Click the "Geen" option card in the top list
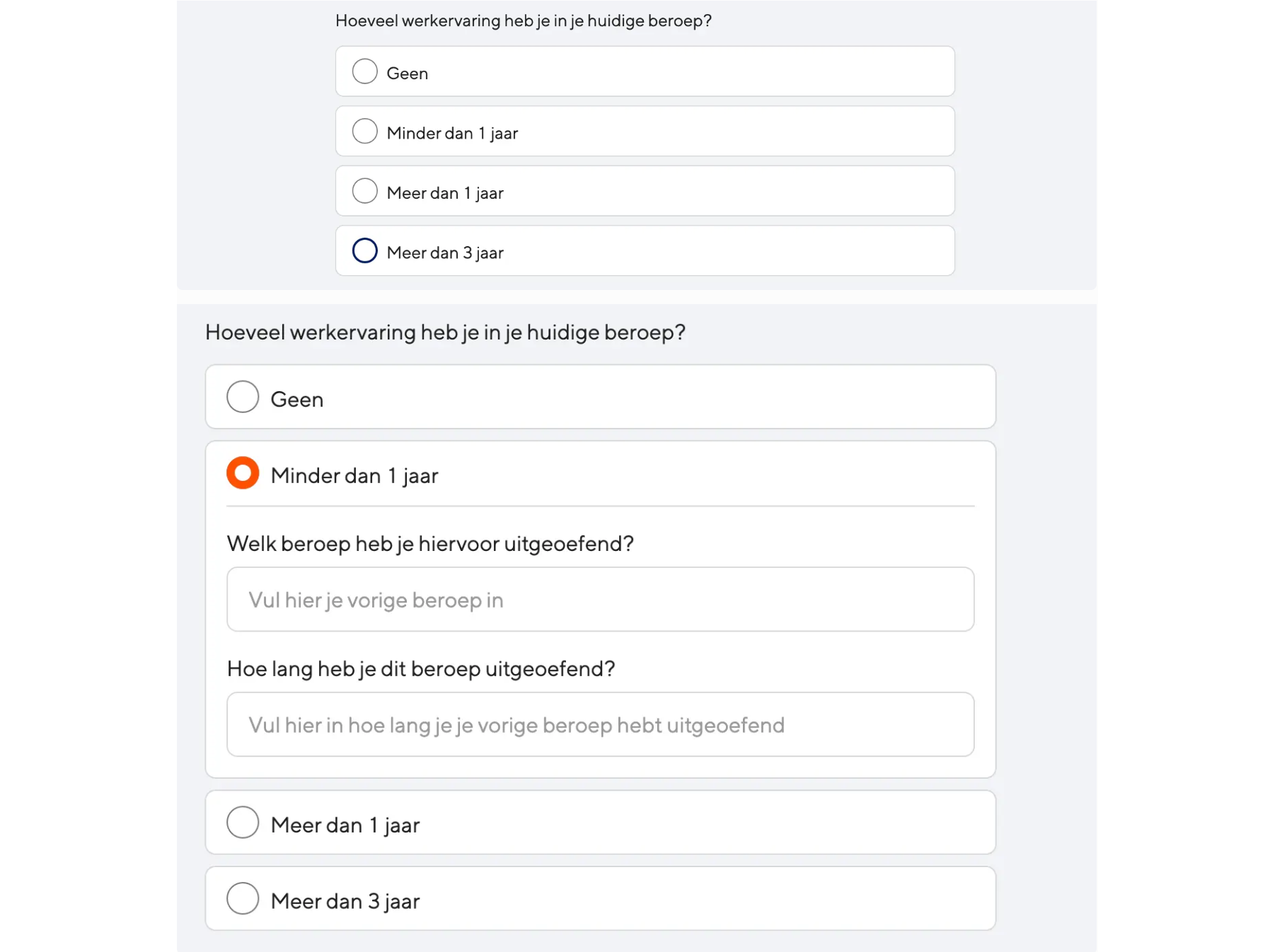This screenshot has width=1270, height=952. (x=644, y=71)
